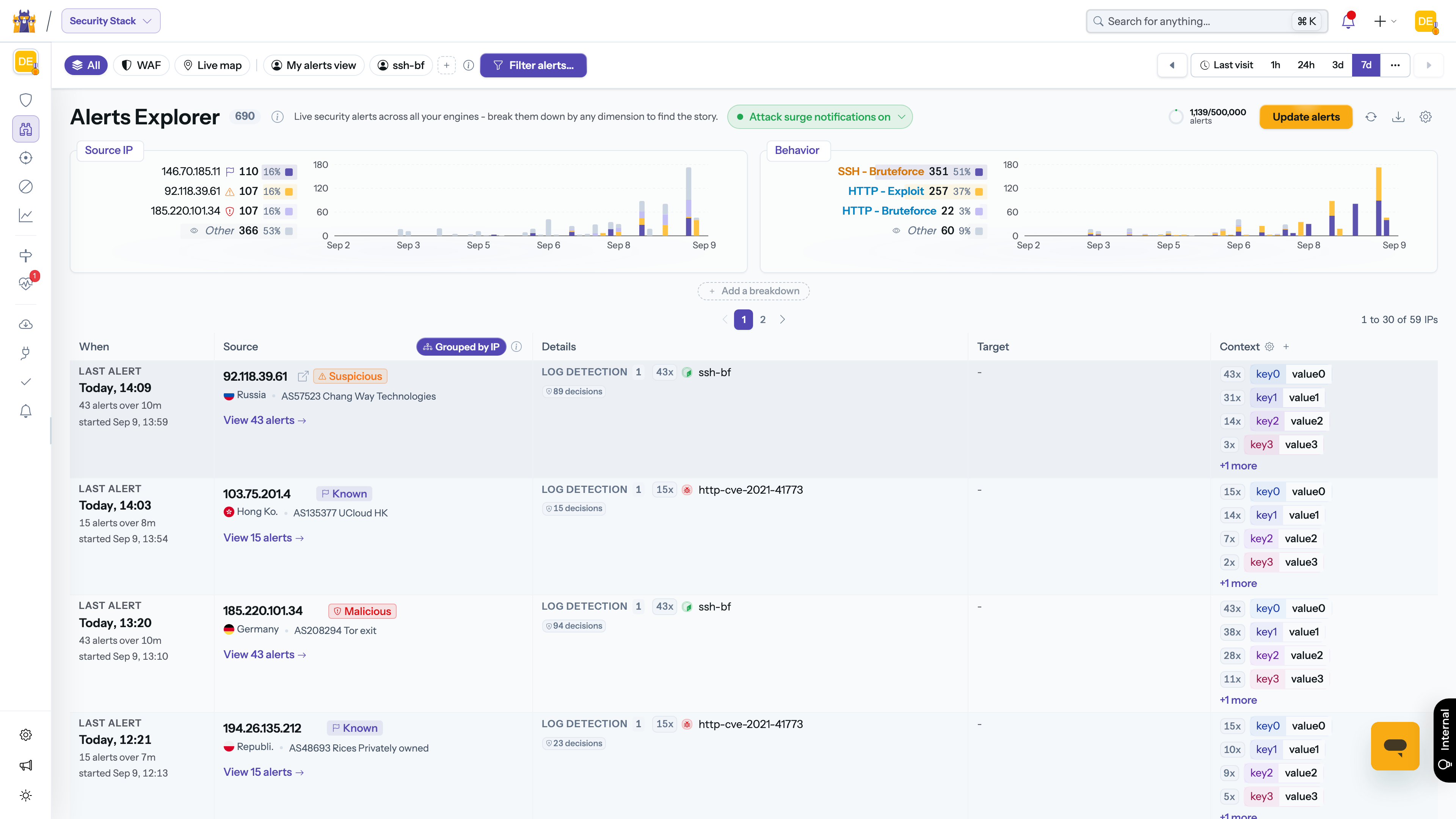The image size is (1456, 819).
Task: Toggle visibility of Other in Source IP
Action: pos(194,231)
